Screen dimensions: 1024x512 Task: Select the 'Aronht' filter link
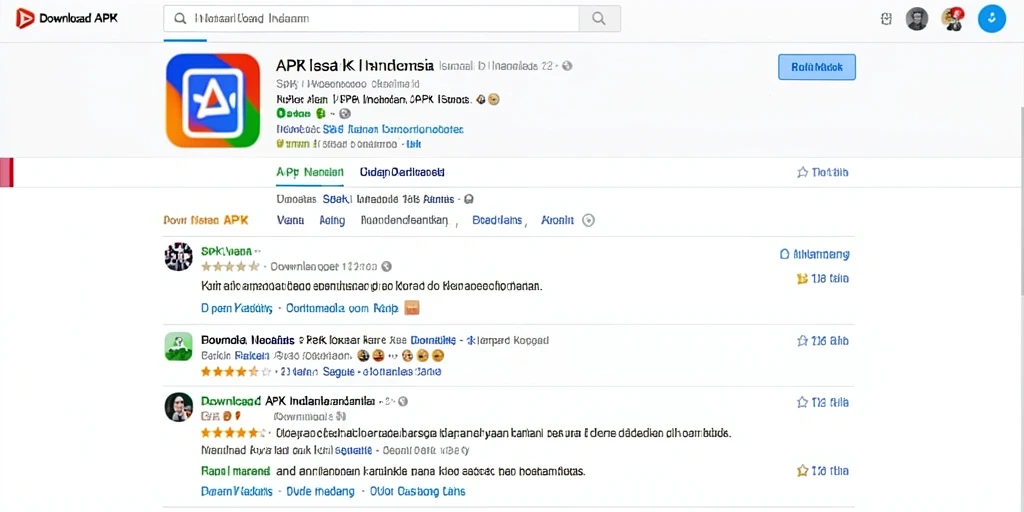558,221
